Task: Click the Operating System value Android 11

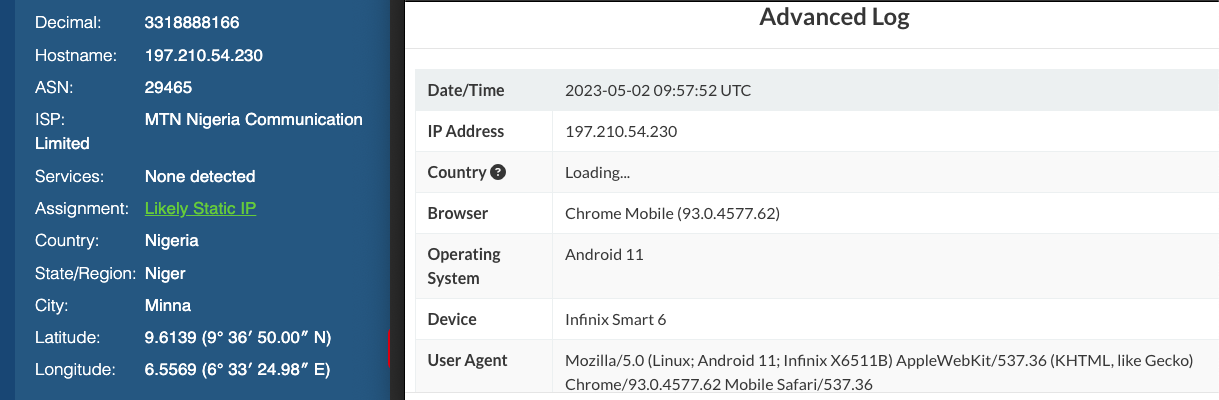Action: 604,254
